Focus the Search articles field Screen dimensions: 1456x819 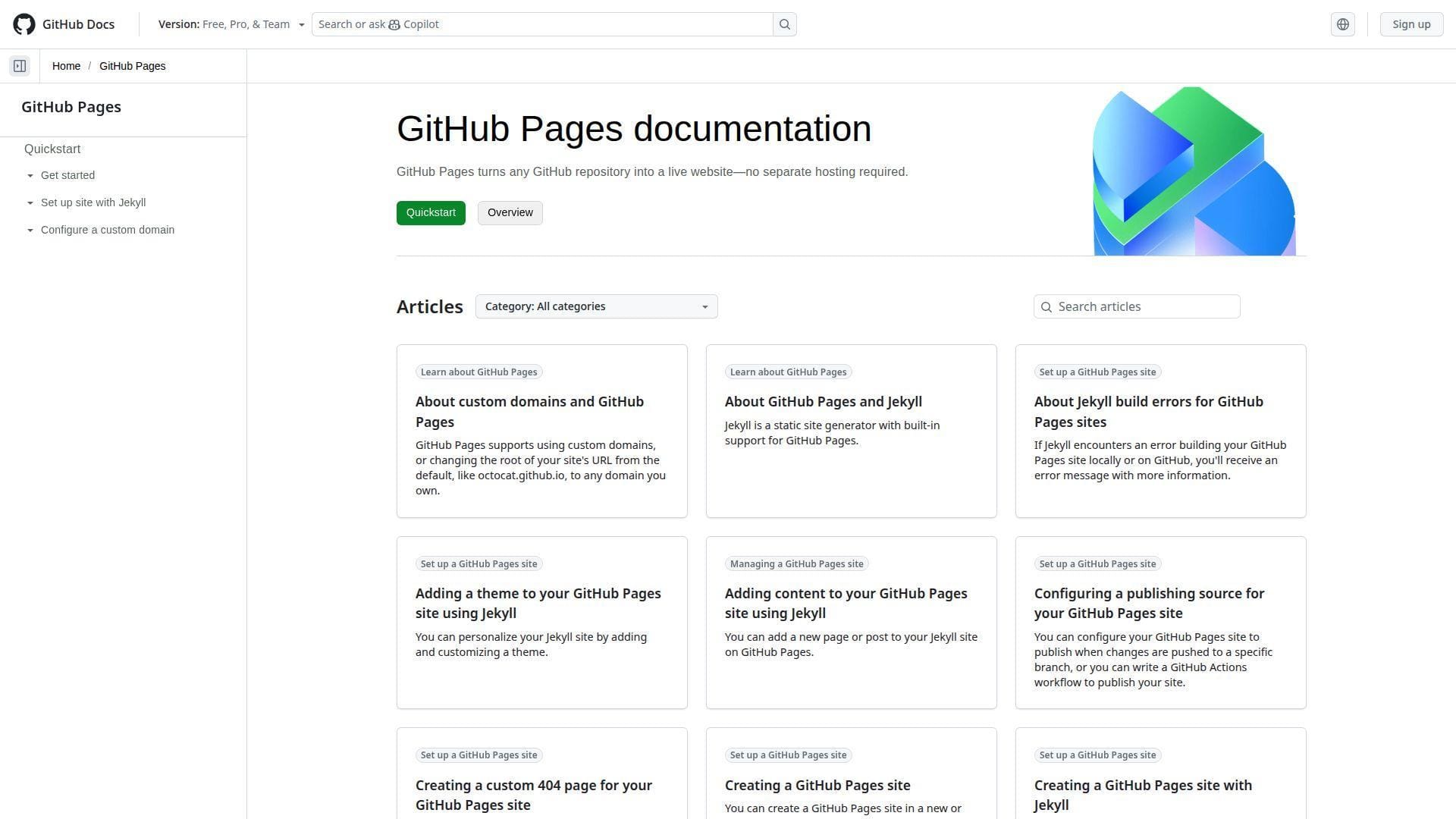[x=1137, y=306]
